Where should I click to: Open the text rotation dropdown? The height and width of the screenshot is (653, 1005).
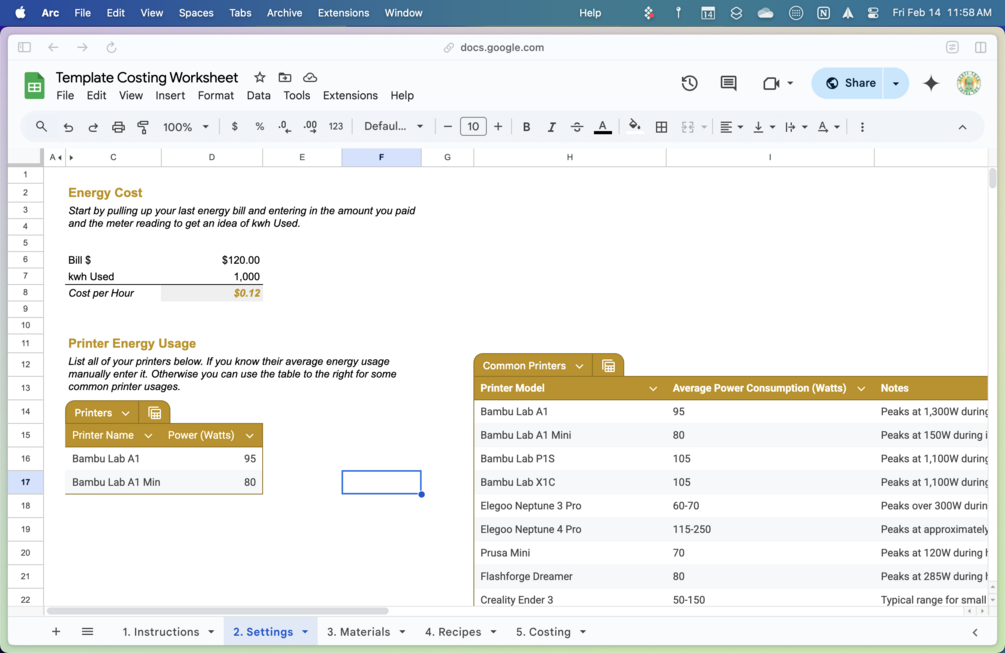click(x=828, y=127)
